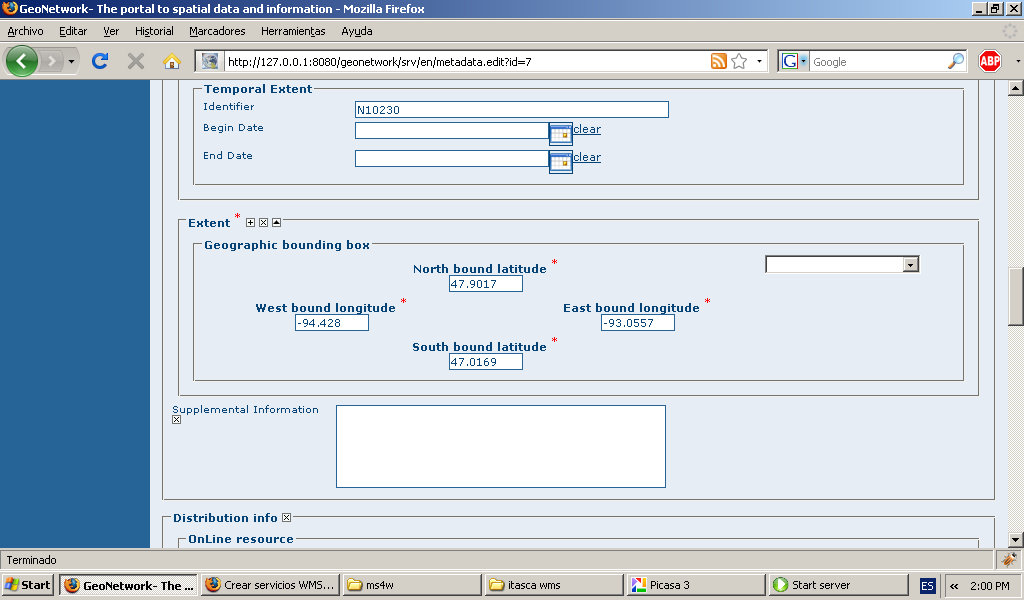Expand the URL bar history dropdown
The image size is (1024, 600).
pyautogui.click(x=760, y=62)
